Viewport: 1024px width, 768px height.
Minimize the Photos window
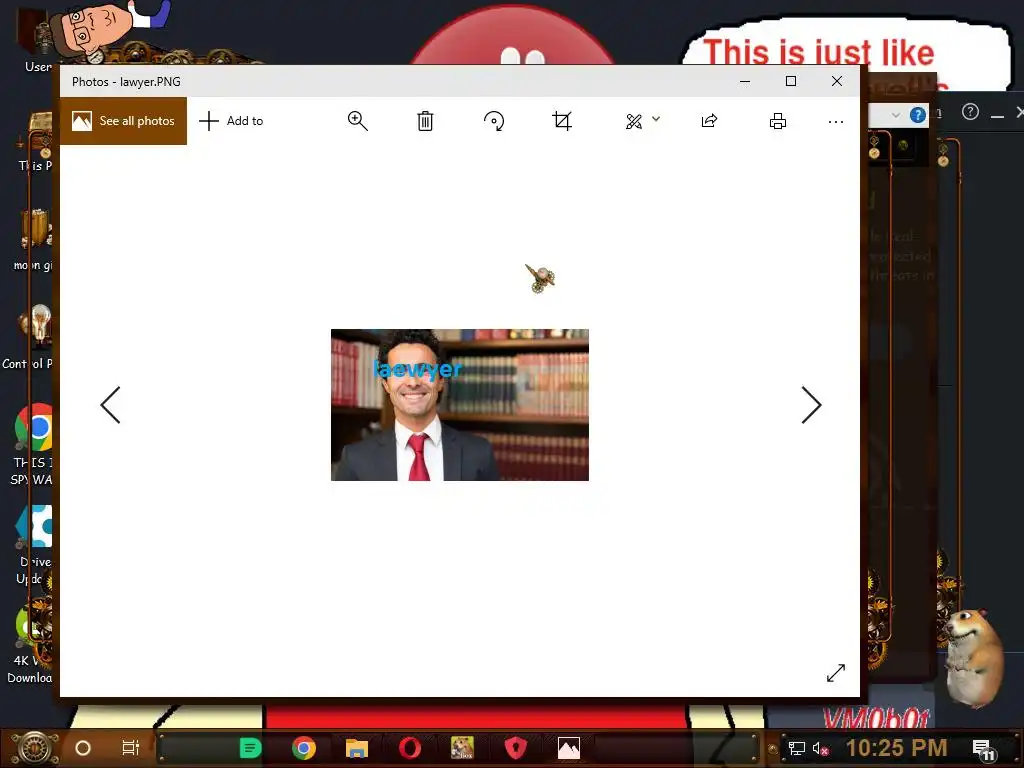coord(744,82)
